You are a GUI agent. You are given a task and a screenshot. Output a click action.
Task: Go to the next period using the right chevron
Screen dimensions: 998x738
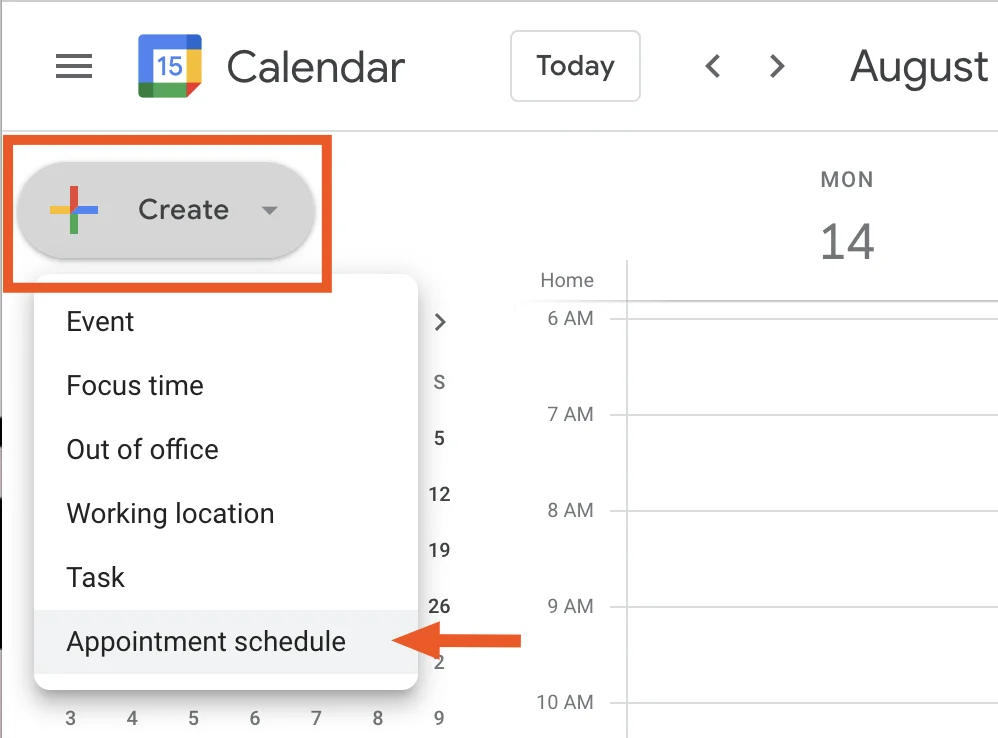(x=777, y=66)
